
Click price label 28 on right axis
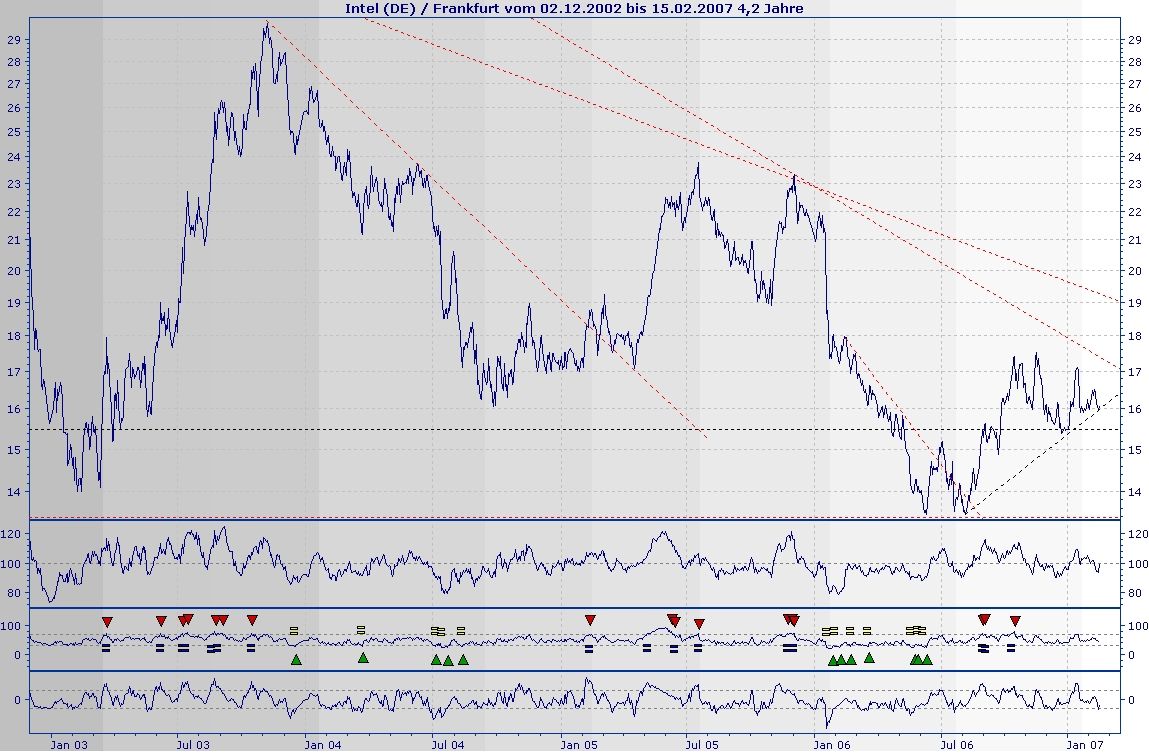[x=1134, y=62]
